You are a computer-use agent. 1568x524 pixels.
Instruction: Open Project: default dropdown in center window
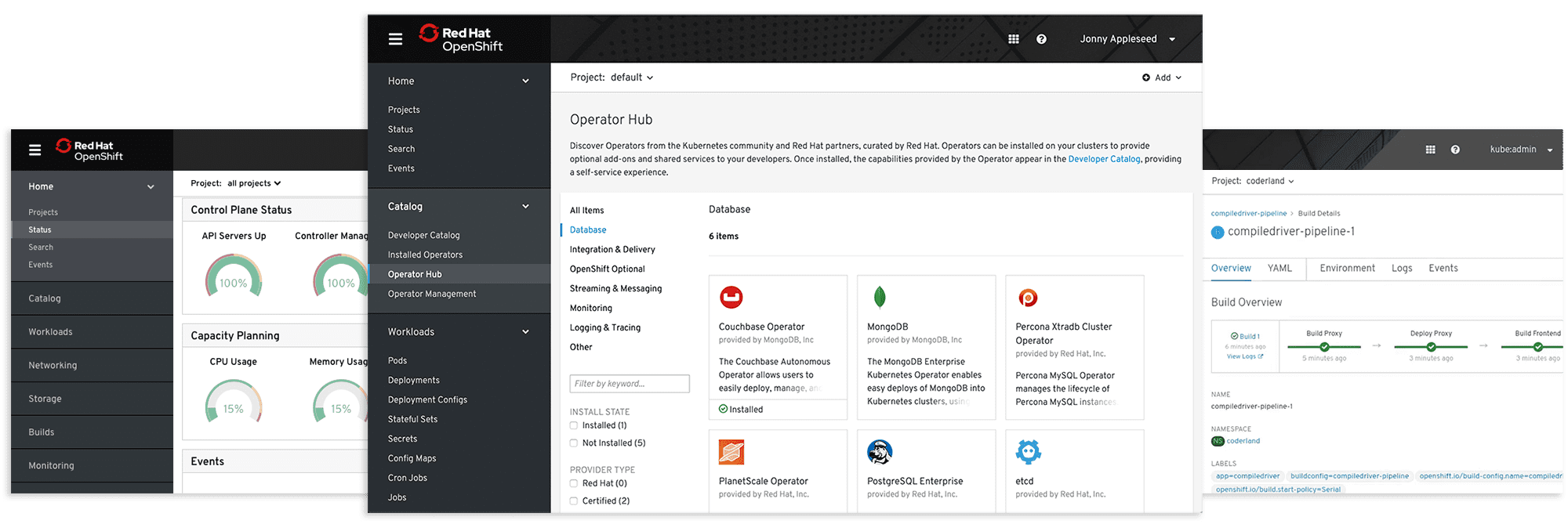tap(612, 78)
